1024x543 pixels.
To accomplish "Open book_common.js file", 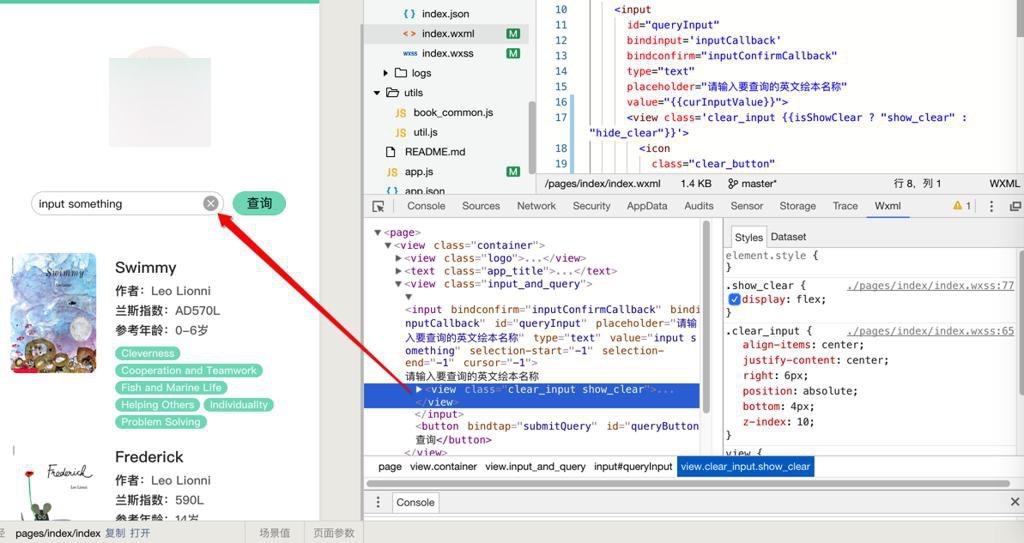I will (453, 112).
